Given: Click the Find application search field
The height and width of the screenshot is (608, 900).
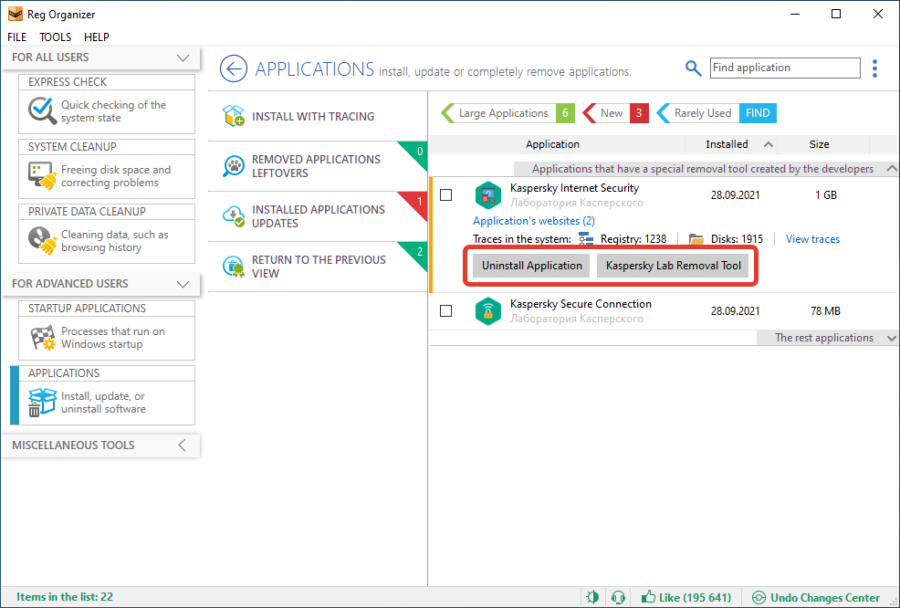Looking at the screenshot, I should click(x=785, y=68).
